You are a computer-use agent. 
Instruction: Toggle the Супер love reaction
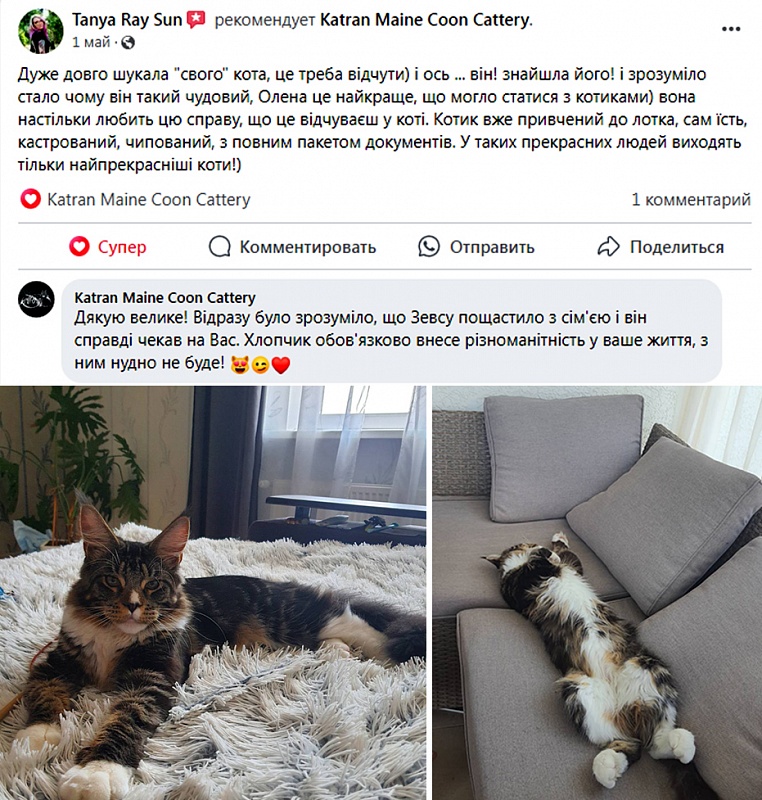click(108, 247)
